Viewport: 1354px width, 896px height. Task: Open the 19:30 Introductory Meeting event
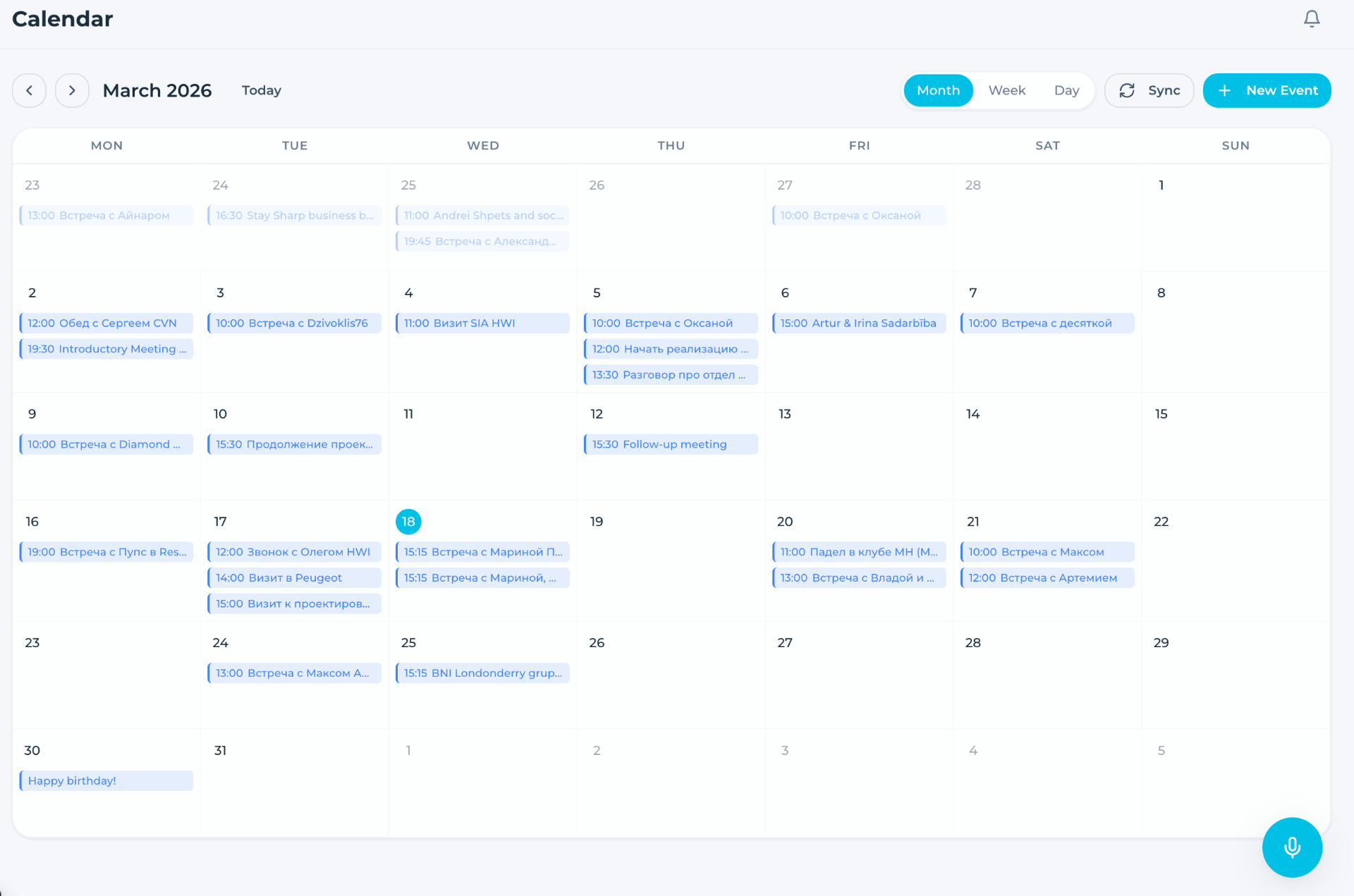pyautogui.click(x=106, y=349)
